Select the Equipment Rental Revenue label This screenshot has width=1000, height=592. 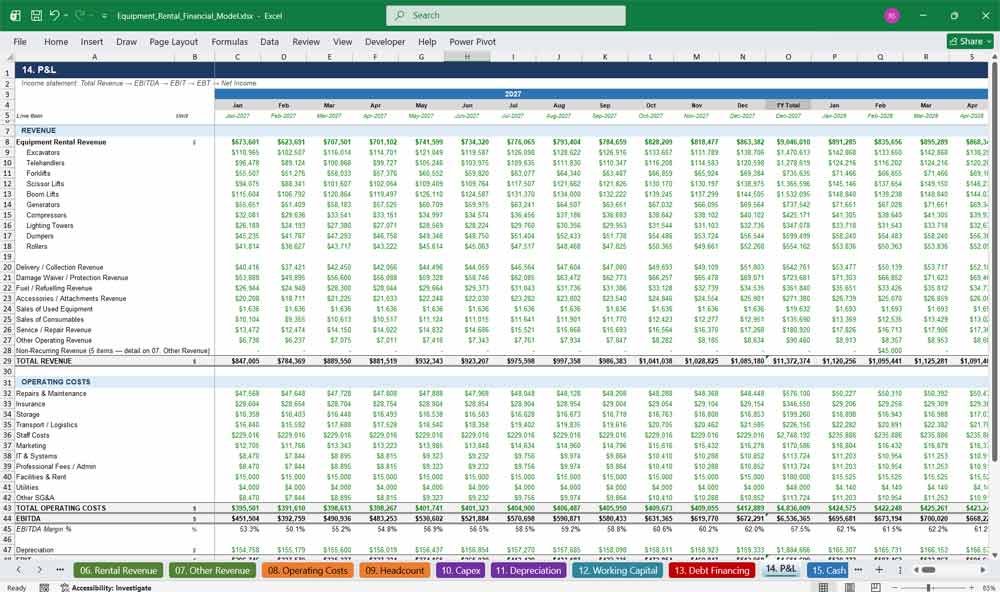click(61, 142)
